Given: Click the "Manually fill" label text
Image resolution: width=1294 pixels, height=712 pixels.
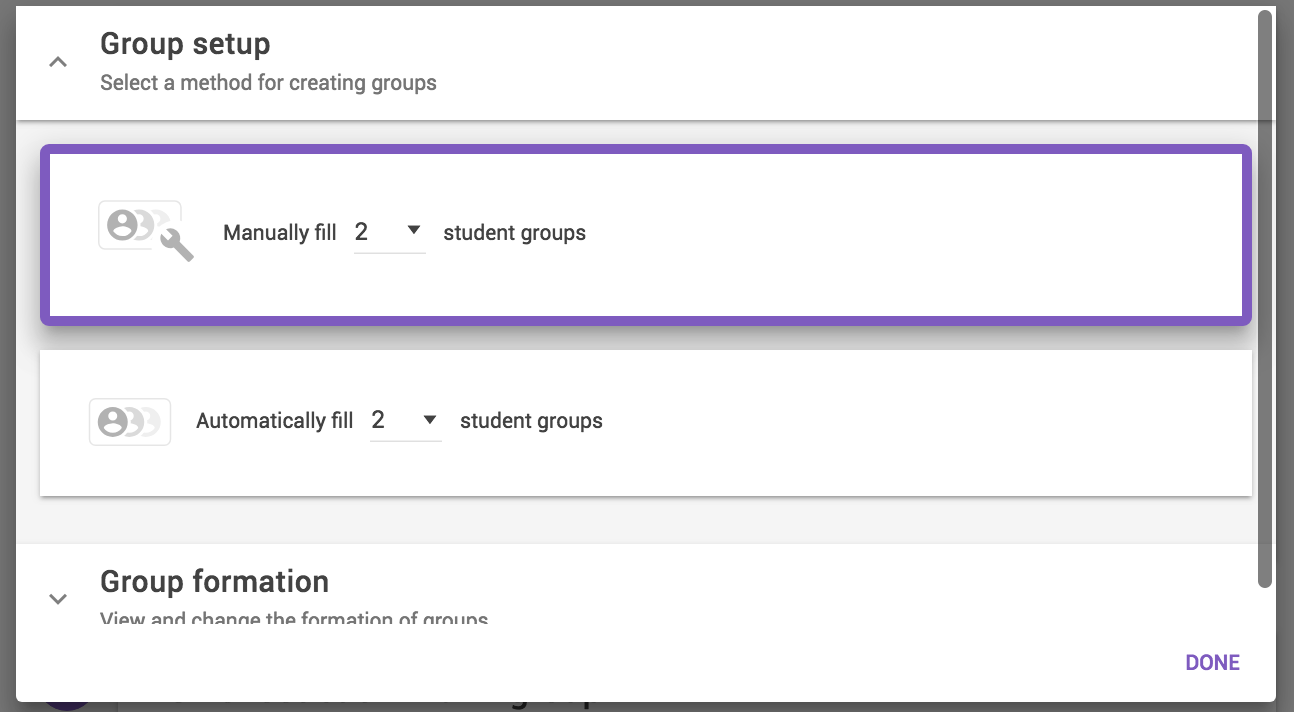Looking at the screenshot, I should pos(280,233).
